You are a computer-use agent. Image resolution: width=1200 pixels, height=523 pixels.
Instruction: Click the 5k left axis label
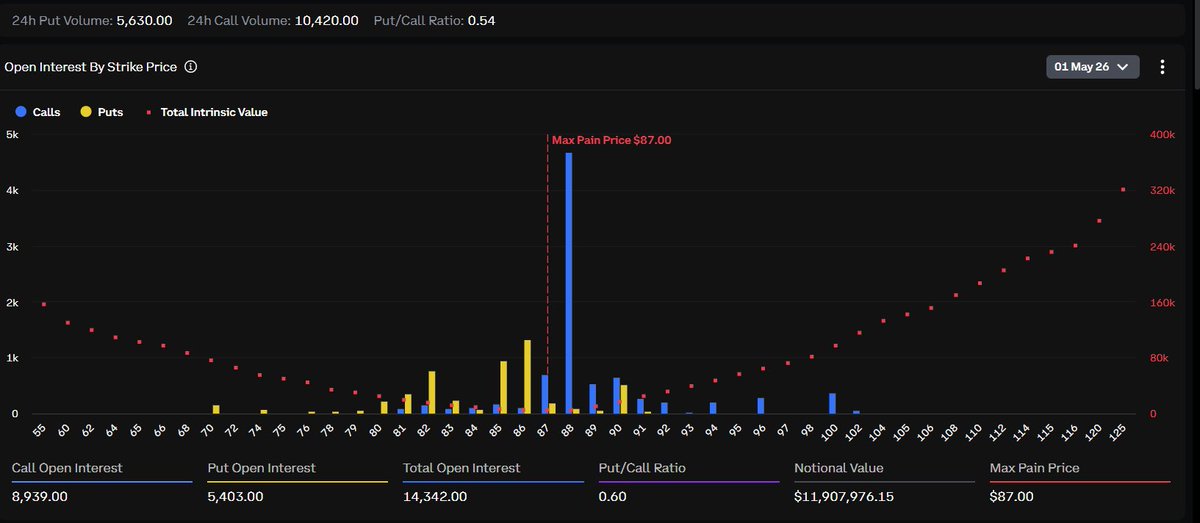(12, 135)
